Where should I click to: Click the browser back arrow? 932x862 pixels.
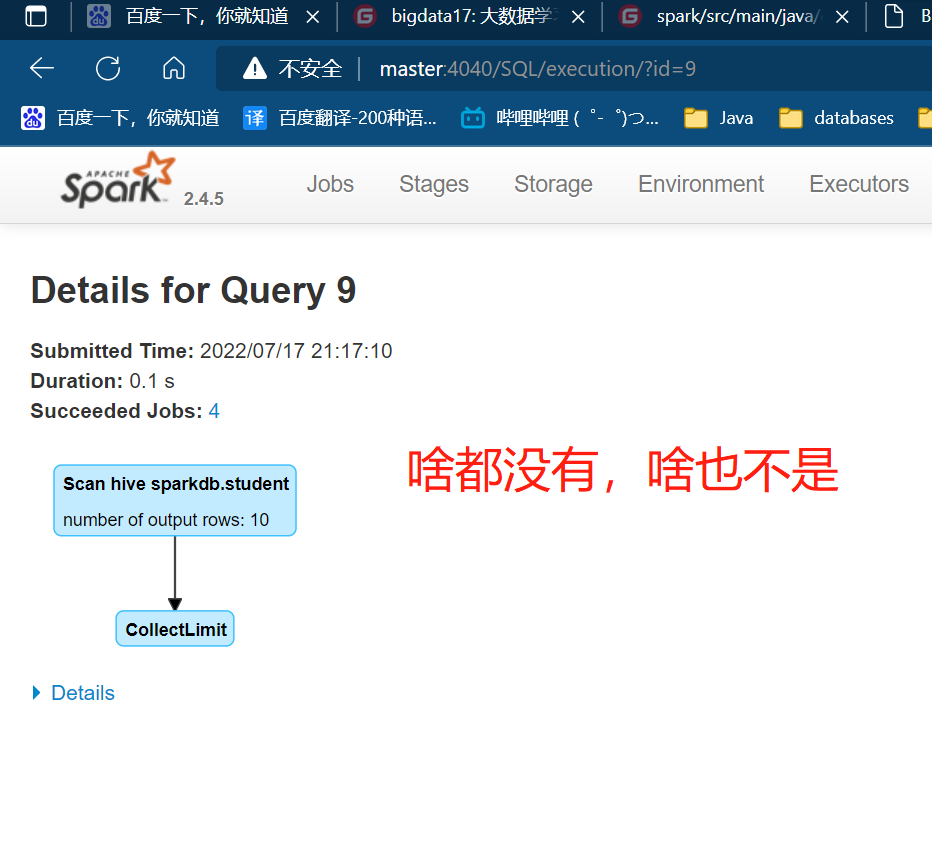tap(42, 68)
